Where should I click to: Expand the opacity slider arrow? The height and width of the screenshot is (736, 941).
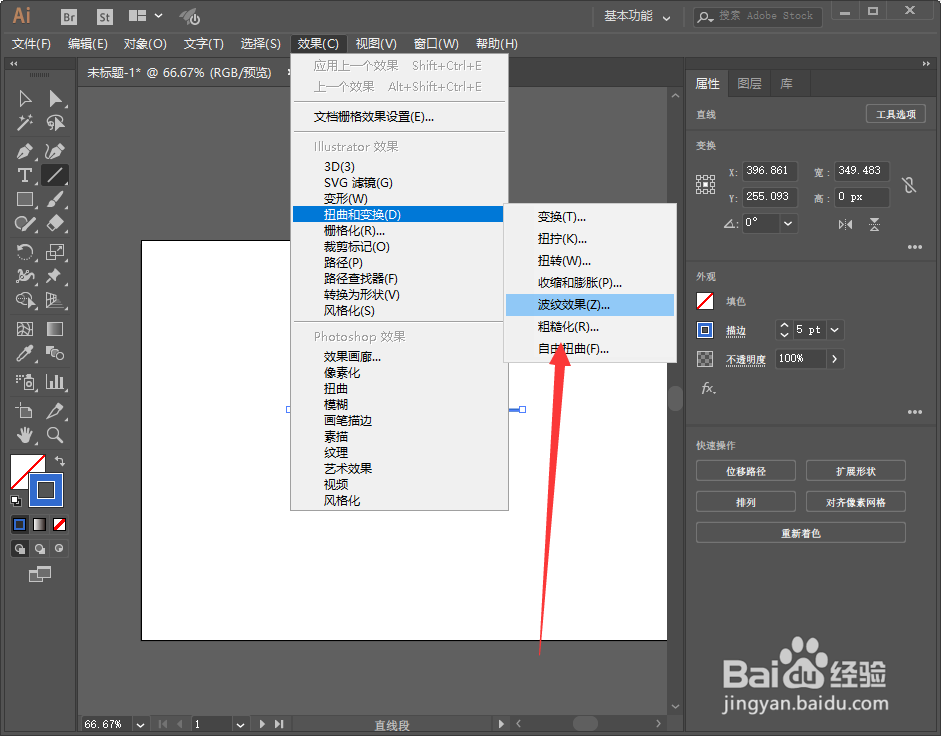click(x=835, y=359)
